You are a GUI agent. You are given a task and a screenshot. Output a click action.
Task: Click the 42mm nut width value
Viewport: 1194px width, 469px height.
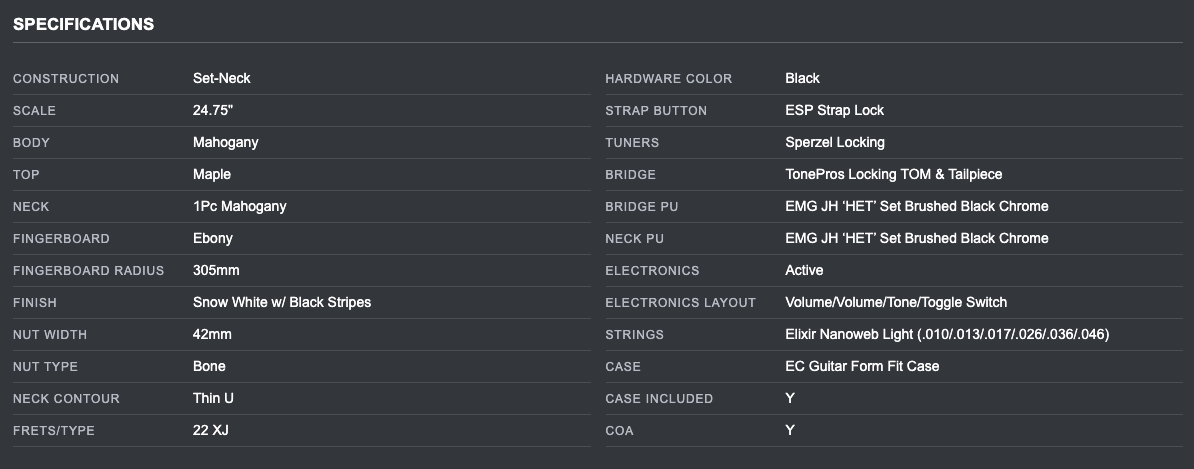tap(212, 334)
